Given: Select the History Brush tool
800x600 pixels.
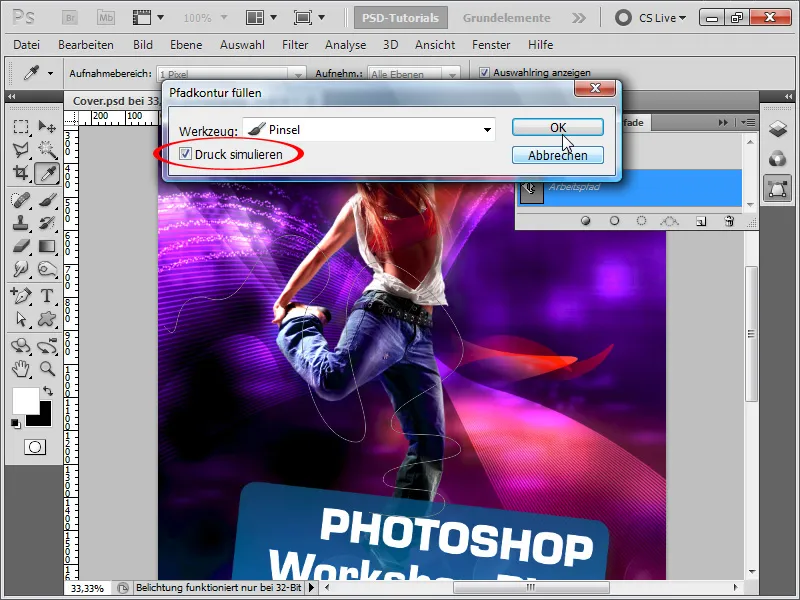Looking at the screenshot, I should [x=47, y=223].
